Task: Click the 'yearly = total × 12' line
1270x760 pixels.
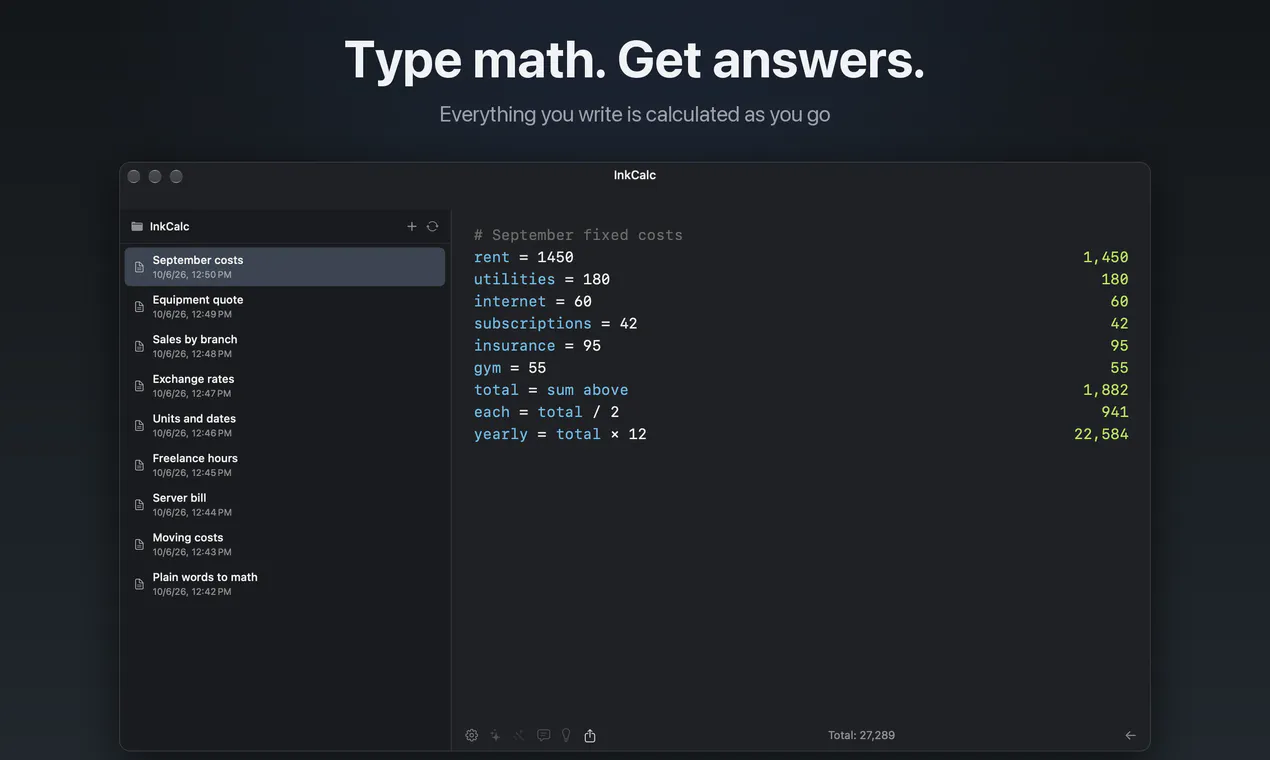Action: 560,434
